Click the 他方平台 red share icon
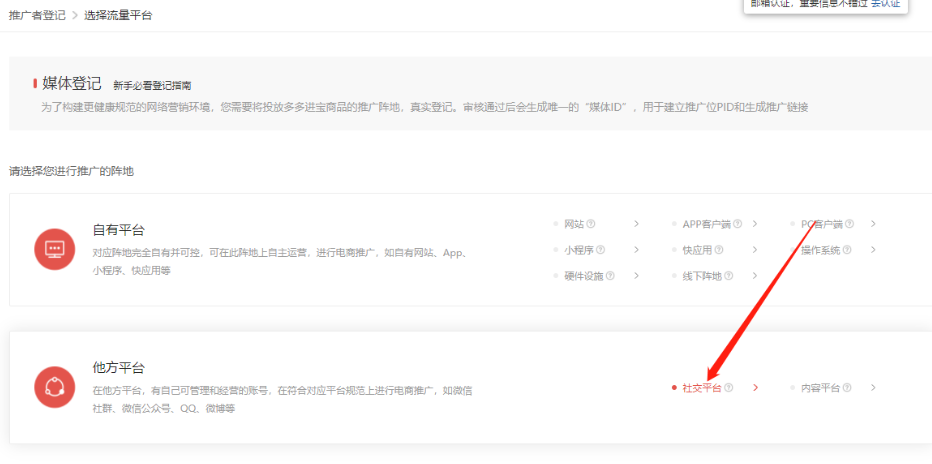 [54, 387]
